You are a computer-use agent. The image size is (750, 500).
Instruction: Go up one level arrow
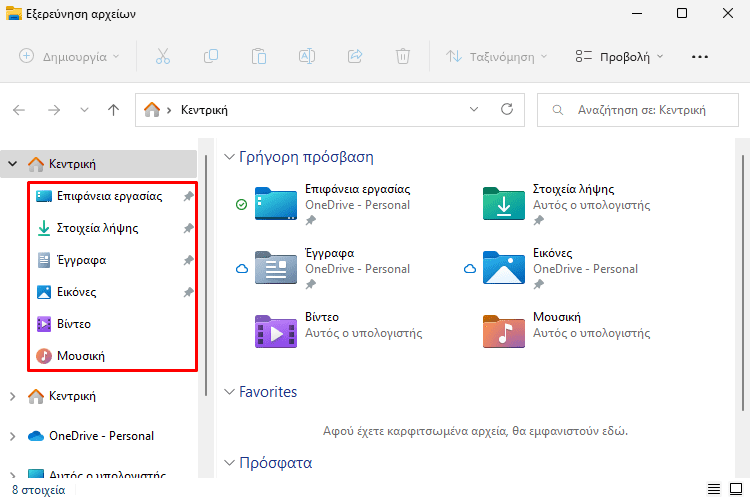113,110
